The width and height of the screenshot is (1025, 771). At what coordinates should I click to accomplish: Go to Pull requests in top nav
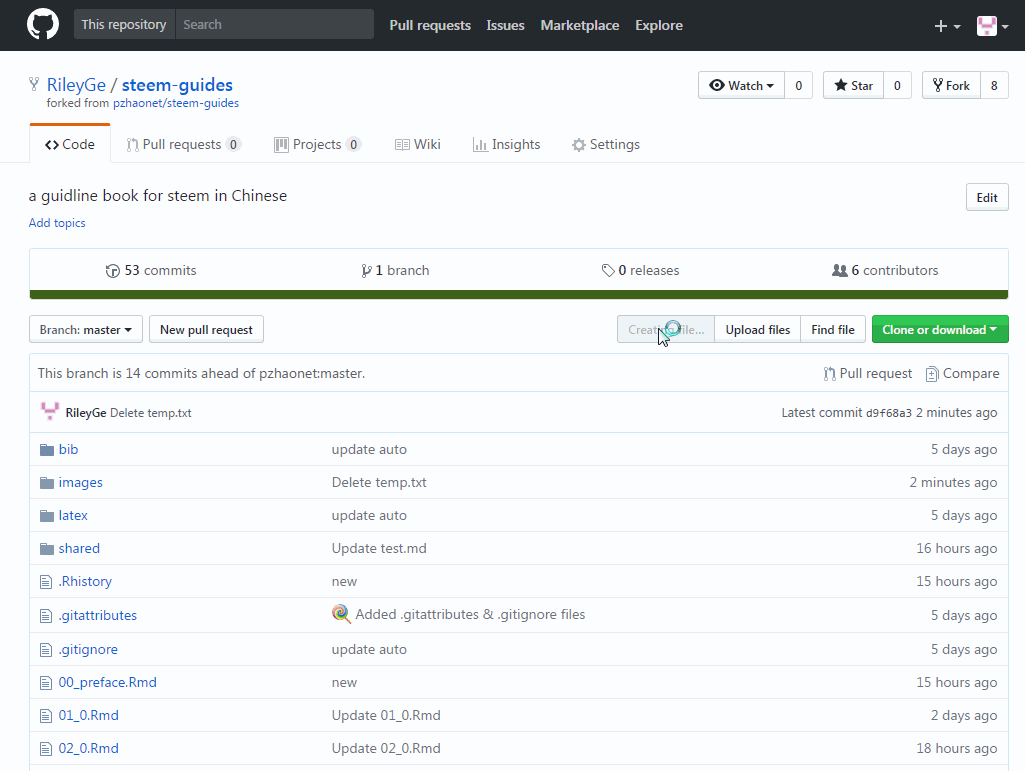click(x=430, y=26)
